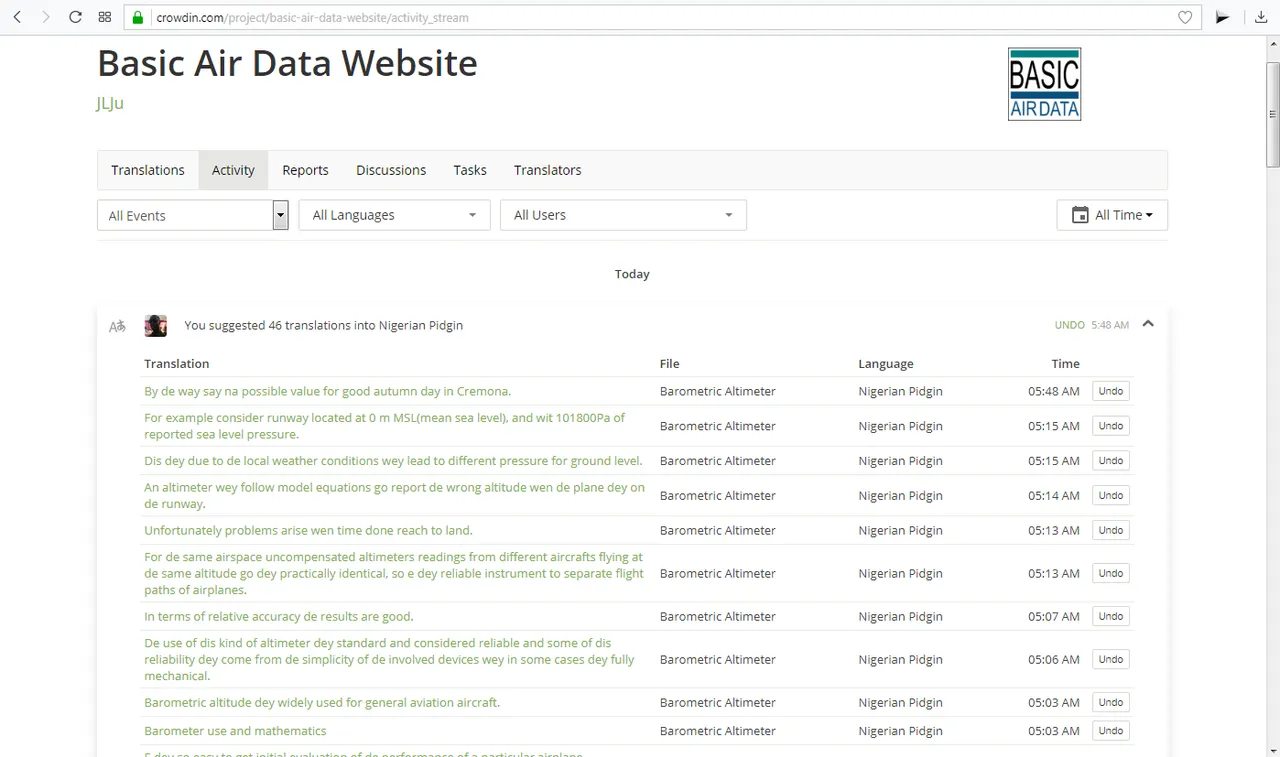Open the send/flow arrow icon in toolbar
Viewport: 1280px width, 757px height.
click(1222, 17)
